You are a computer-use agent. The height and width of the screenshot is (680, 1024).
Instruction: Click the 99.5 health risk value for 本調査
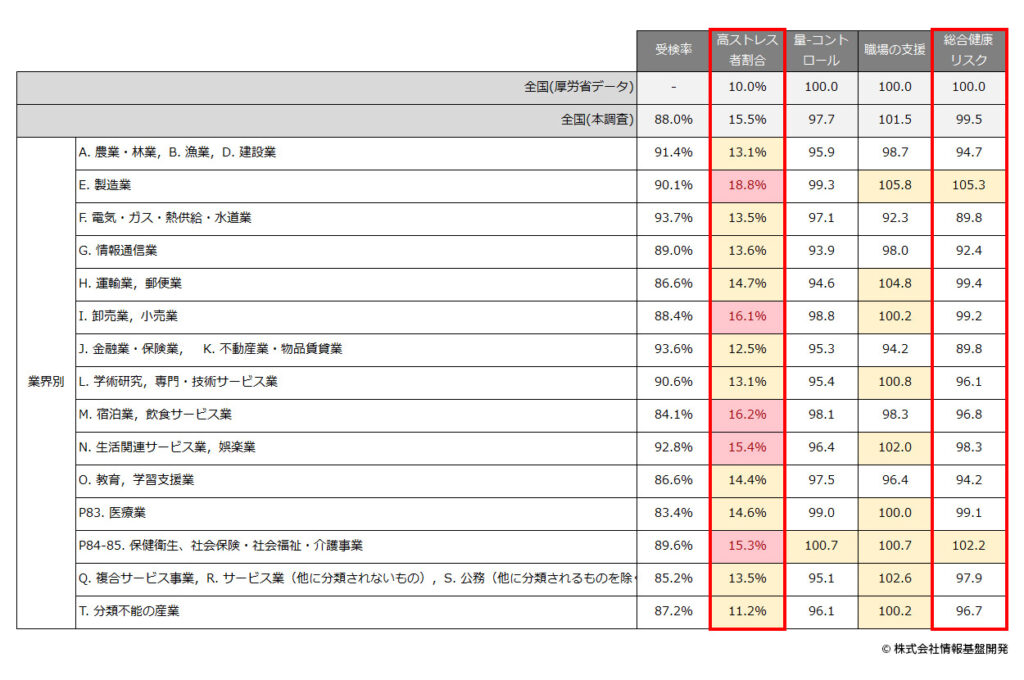pos(968,120)
